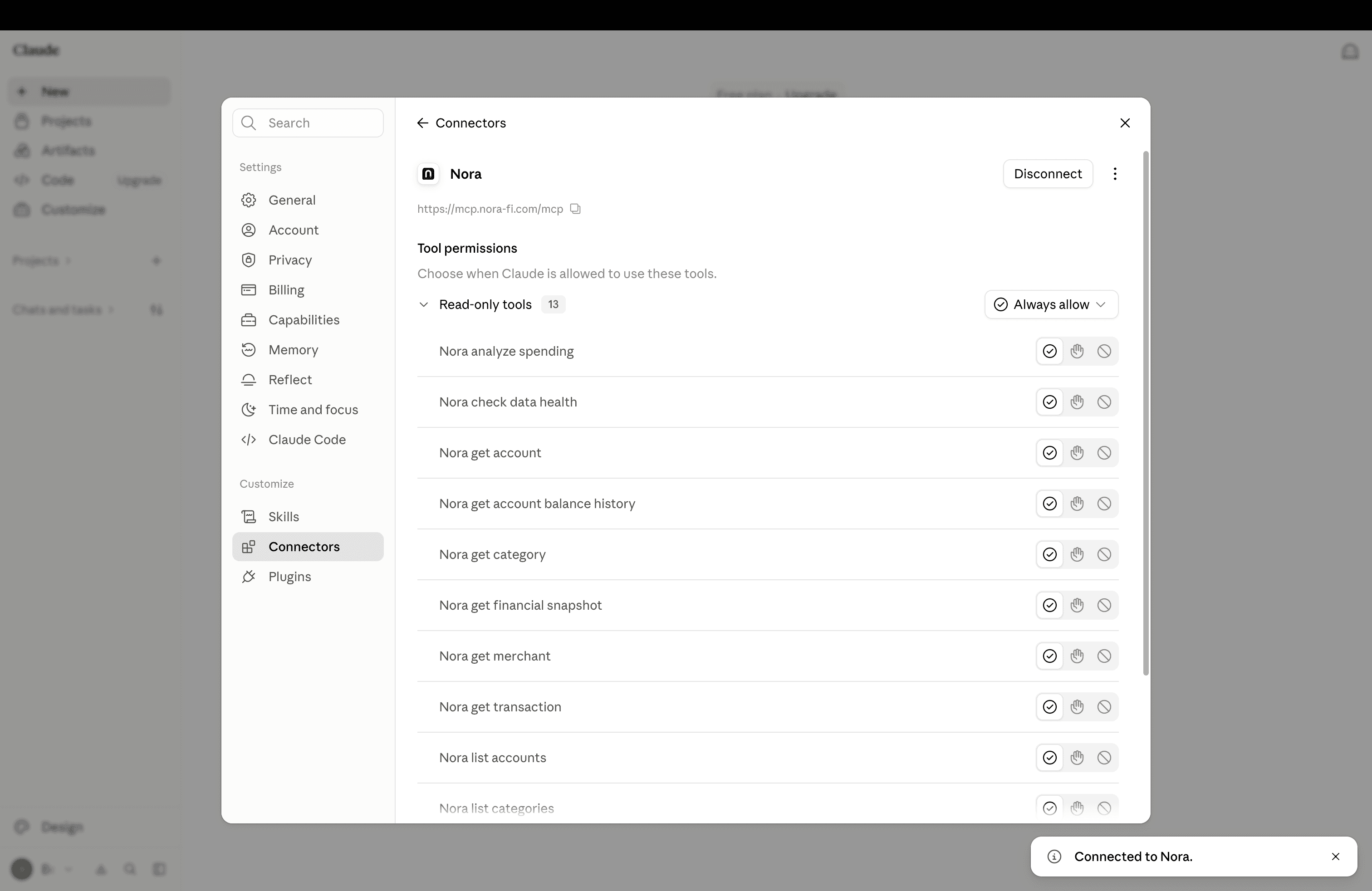Screen dimensions: 1372x891
Task: Block Nora get financial snapshot tool
Action: pos(1104,605)
